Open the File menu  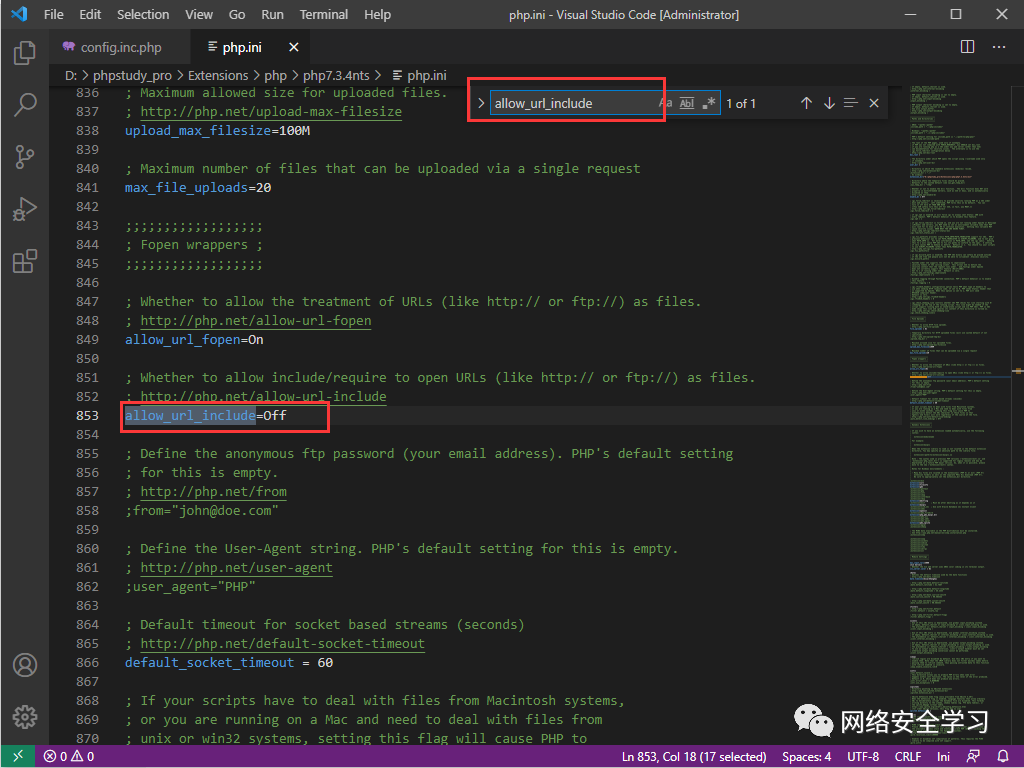pos(54,14)
